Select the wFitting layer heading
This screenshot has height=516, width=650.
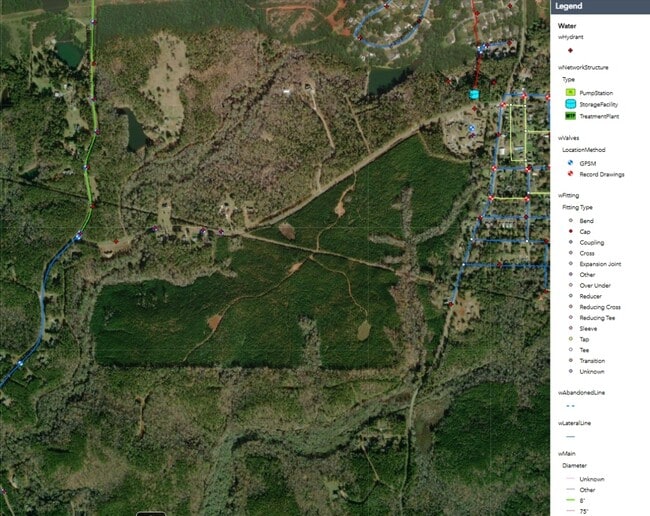pyautogui.click(x=569, y=195)
